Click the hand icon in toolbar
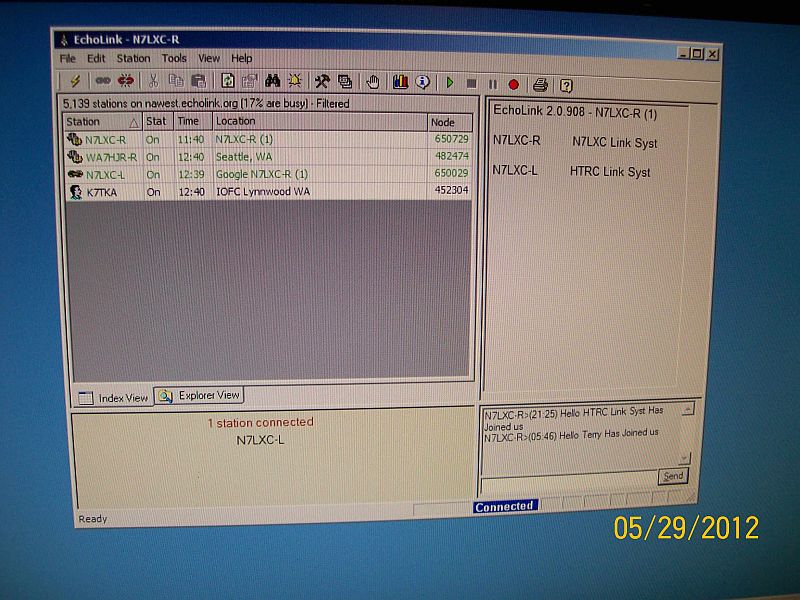Screen dimensions: 800x600 pos(372,82)
